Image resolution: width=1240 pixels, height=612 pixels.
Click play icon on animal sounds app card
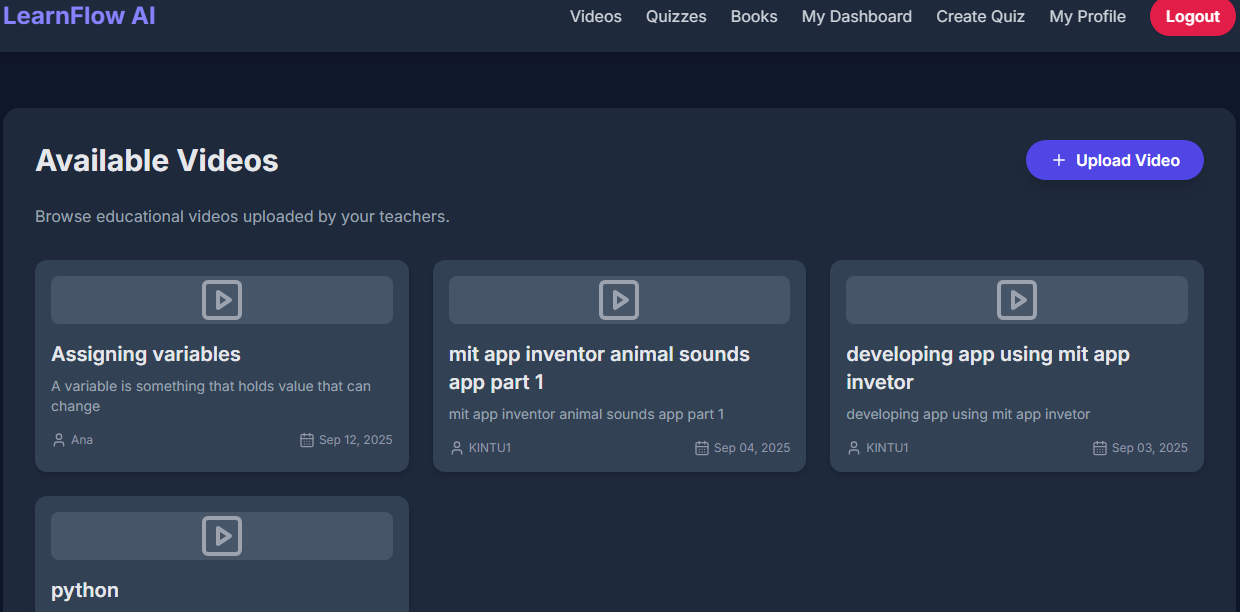pyautogui.click(x=619, y=300)
